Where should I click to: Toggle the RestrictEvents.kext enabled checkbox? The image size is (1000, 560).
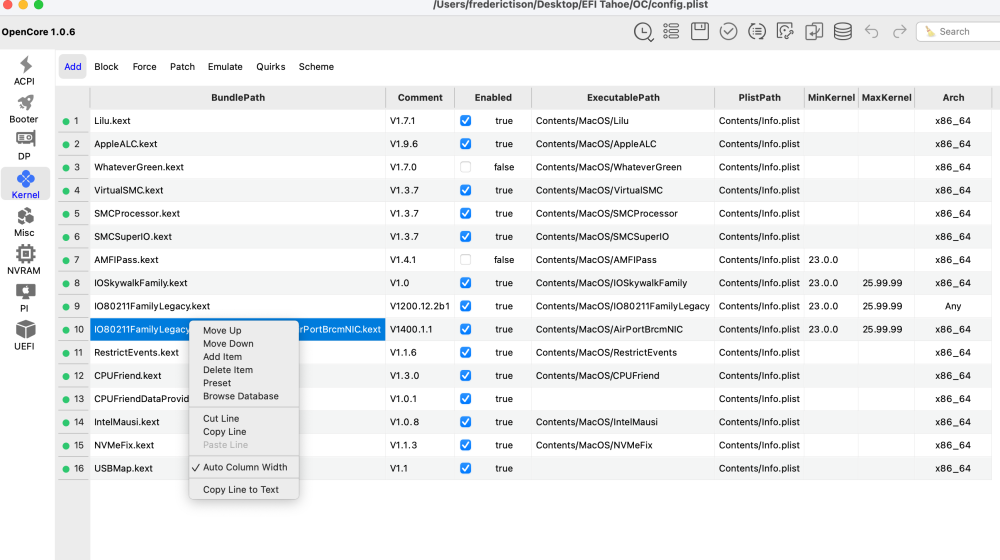466,352
